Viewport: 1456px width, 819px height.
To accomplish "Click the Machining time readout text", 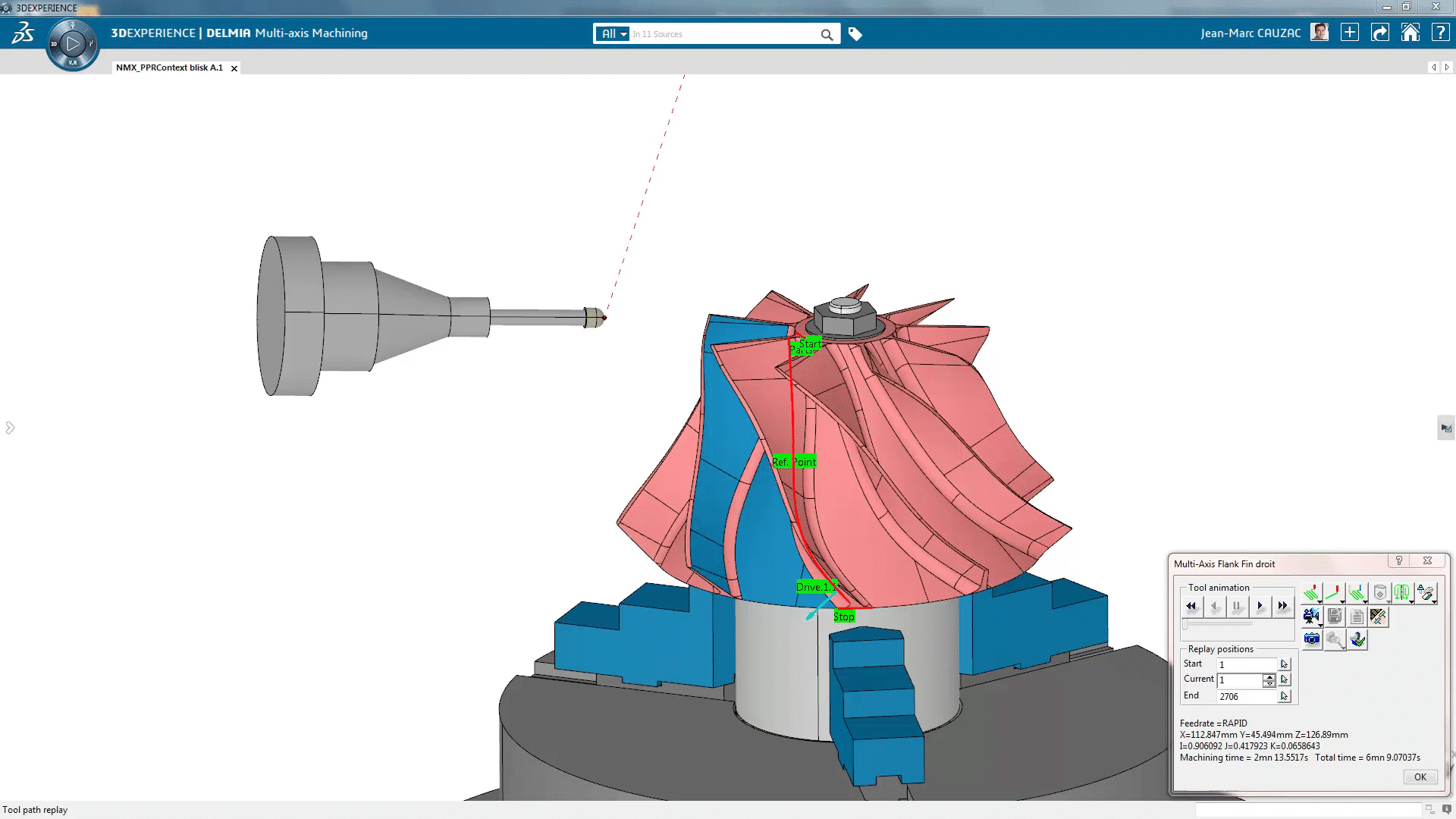I will point(1244,758).
